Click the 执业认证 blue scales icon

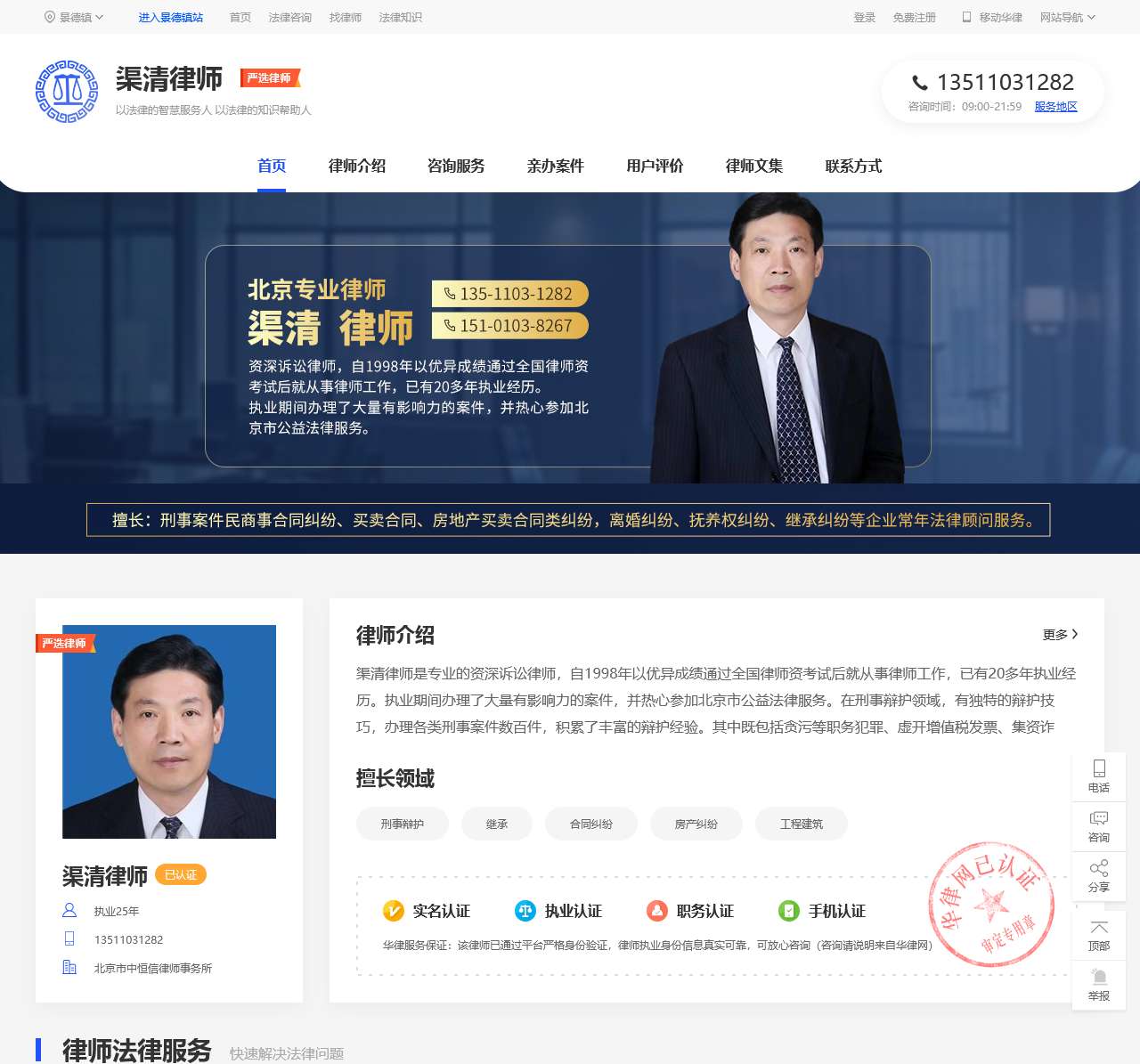525,911
